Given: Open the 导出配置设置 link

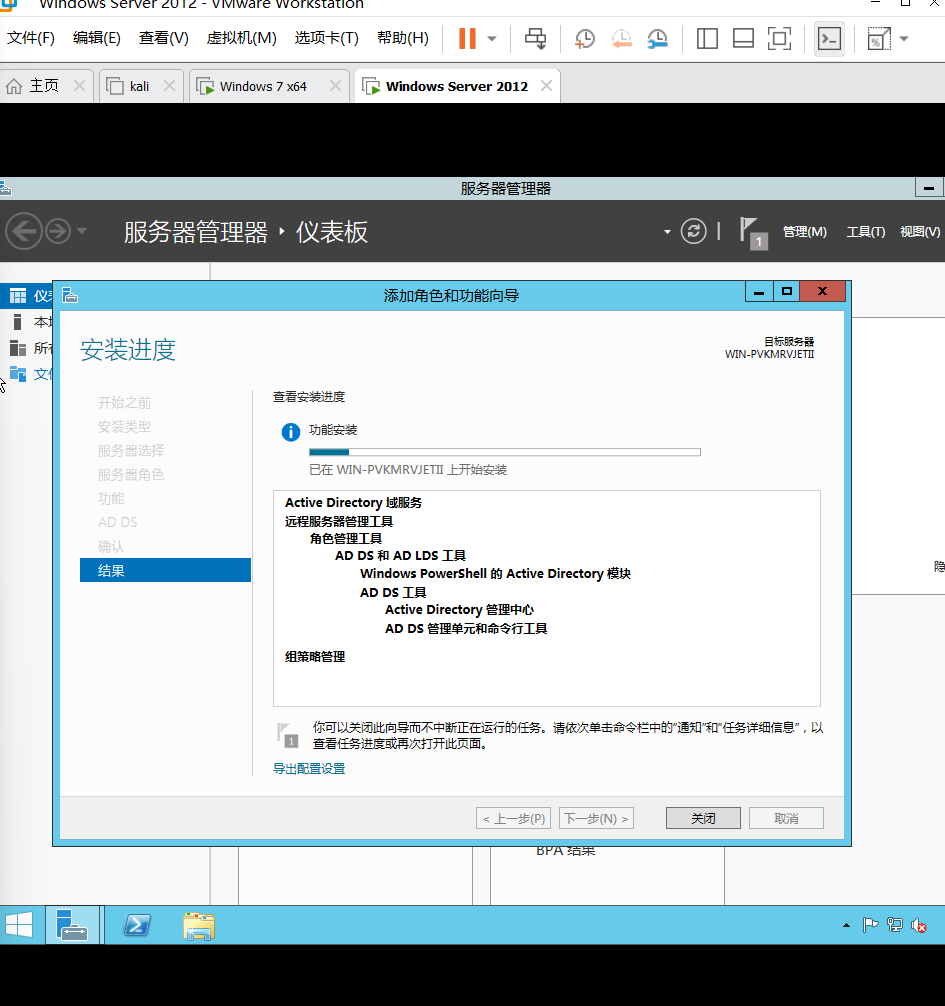Looking at the screenshot, I should pyautogui.click(x=309, y=768).
